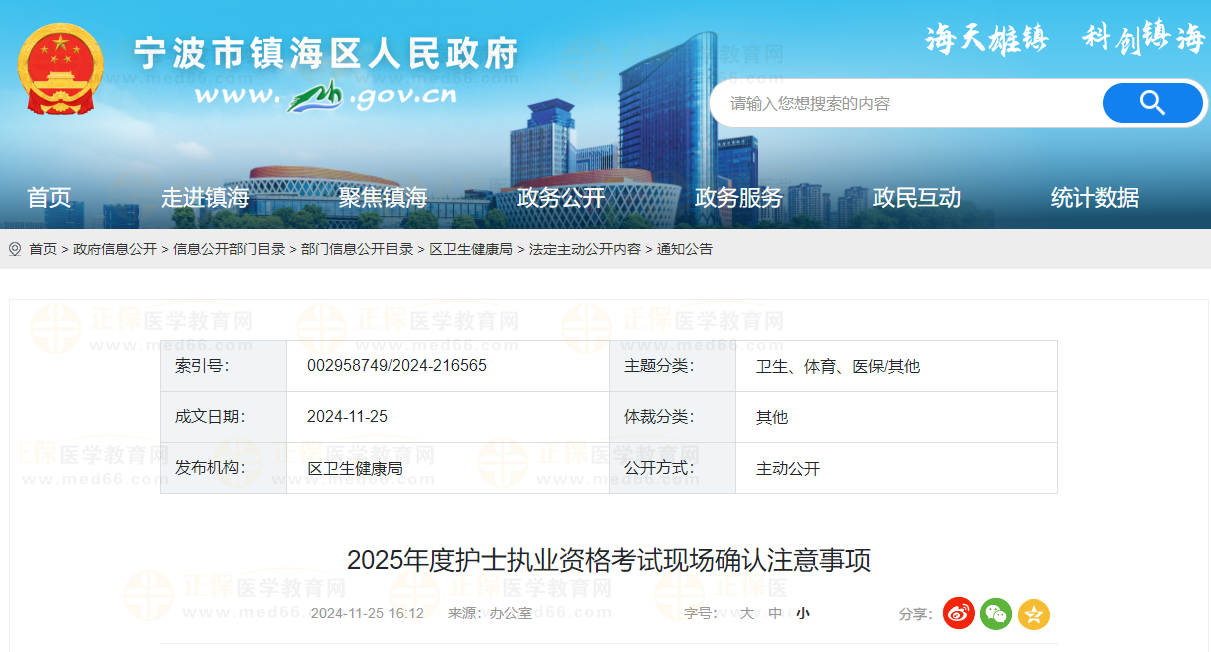Select 政务服务 in navigation bar
1211x652 pixels.
point(739,198)
